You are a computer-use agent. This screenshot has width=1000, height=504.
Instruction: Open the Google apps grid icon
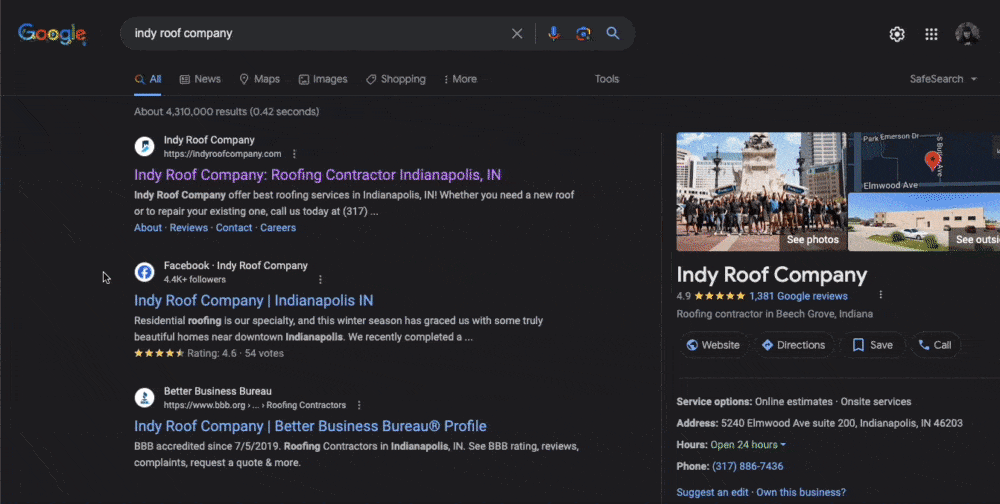click(931, 34)
